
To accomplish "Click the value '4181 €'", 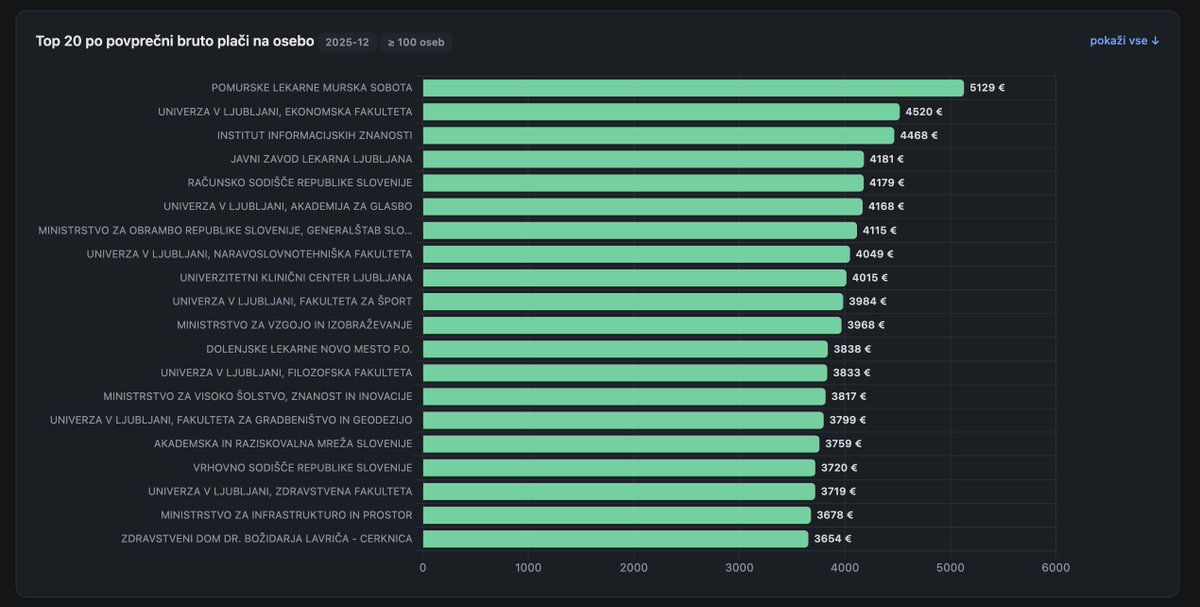I will pos(886,159).
